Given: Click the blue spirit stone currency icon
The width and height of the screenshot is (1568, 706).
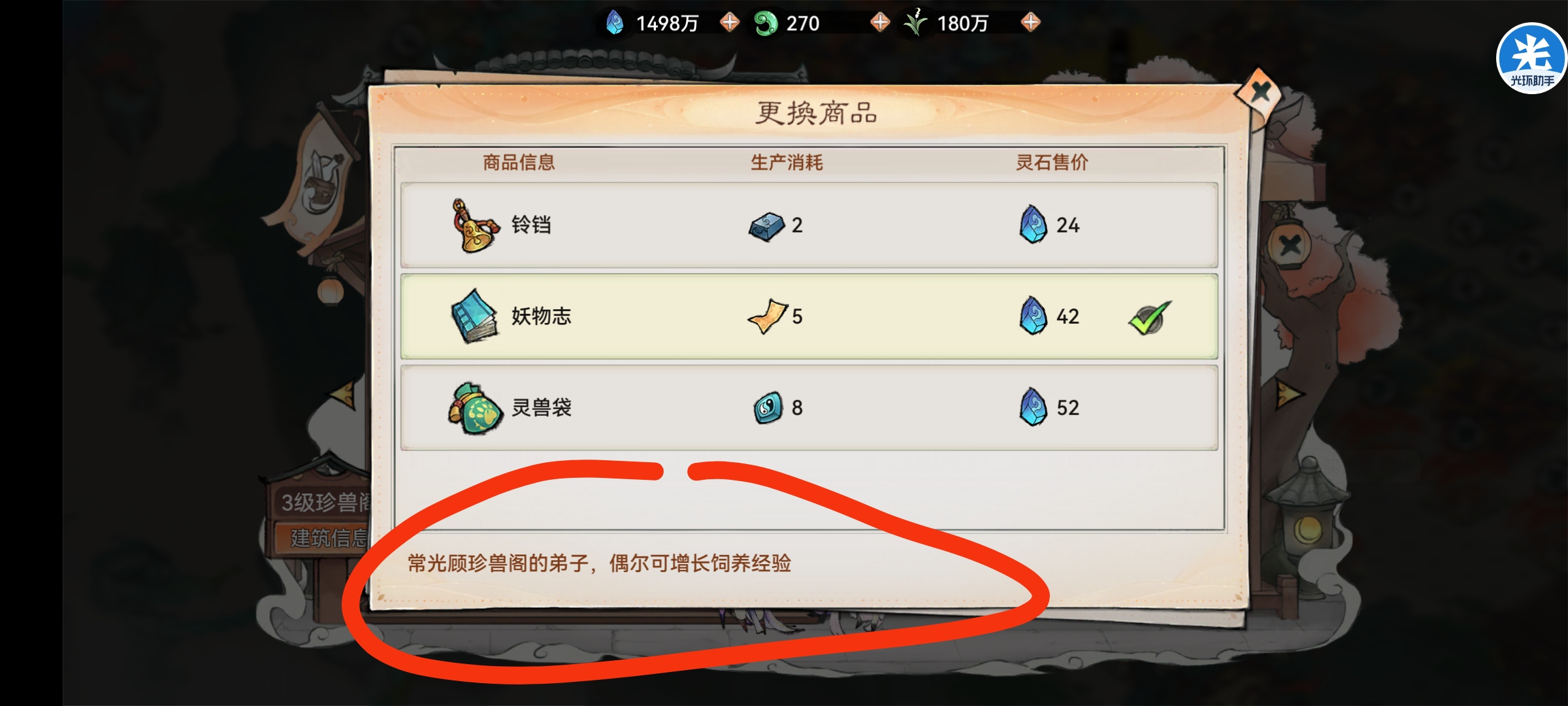Looking at the screenshot, I should [x=614, y=23].
